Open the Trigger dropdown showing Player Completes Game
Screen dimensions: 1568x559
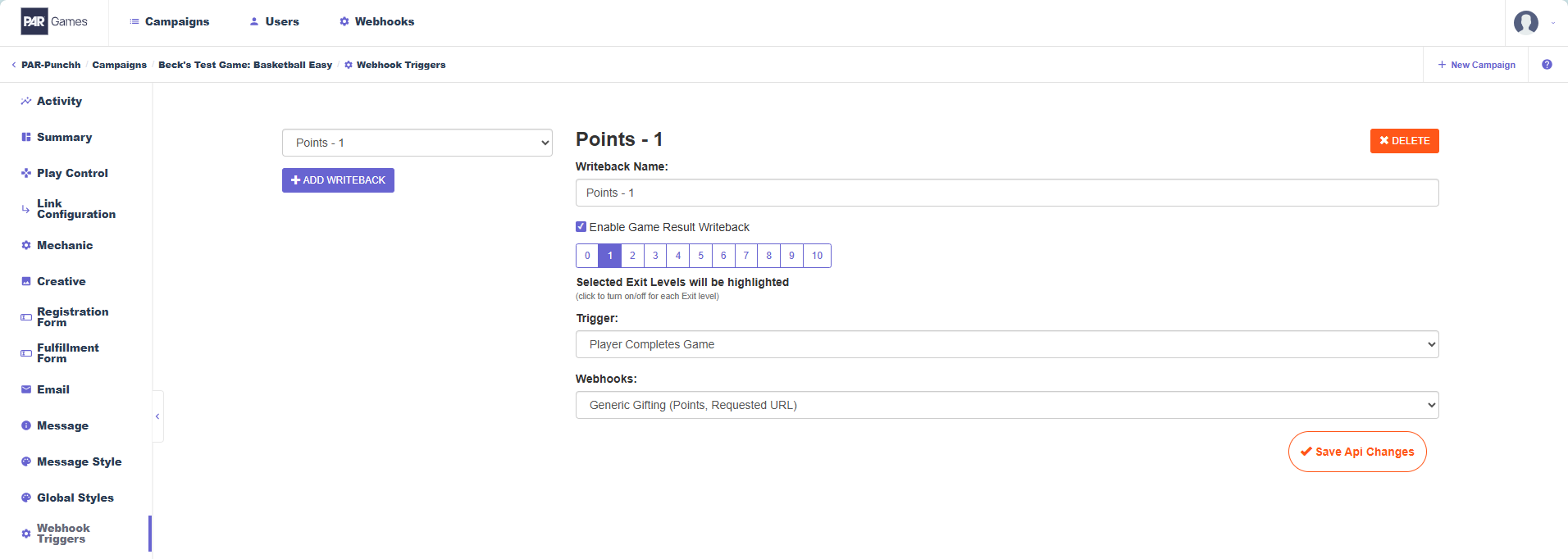coord(1007,344)
